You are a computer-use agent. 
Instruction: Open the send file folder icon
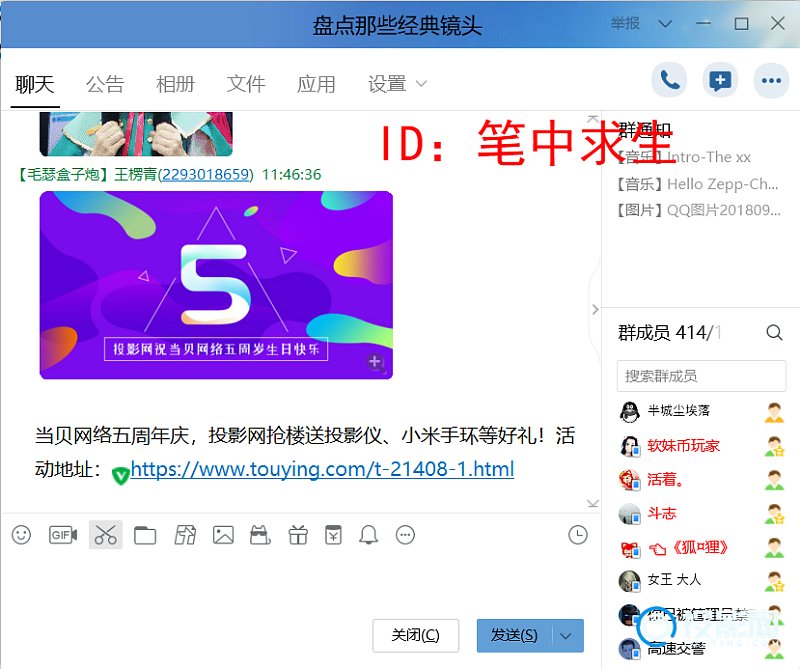[145, 535]
